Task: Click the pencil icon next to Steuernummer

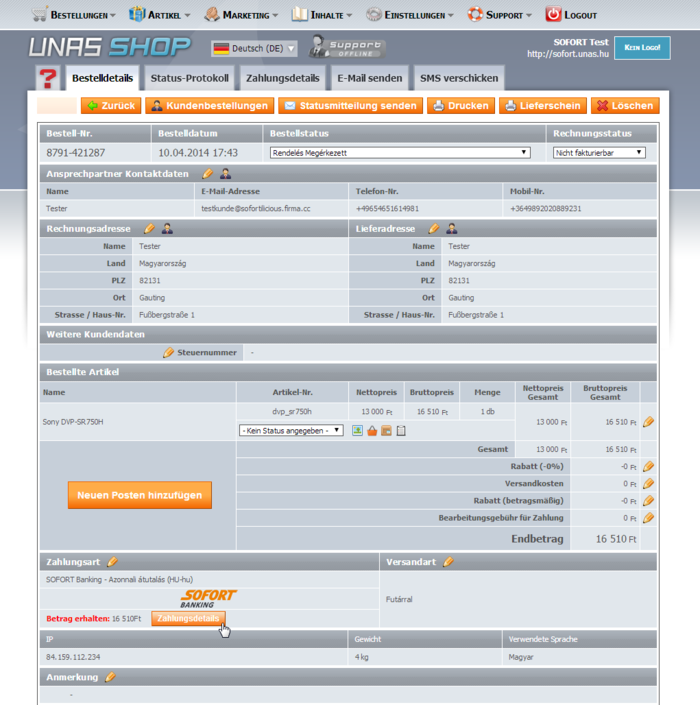Action: pyautogui.click(x=169, y=353)
